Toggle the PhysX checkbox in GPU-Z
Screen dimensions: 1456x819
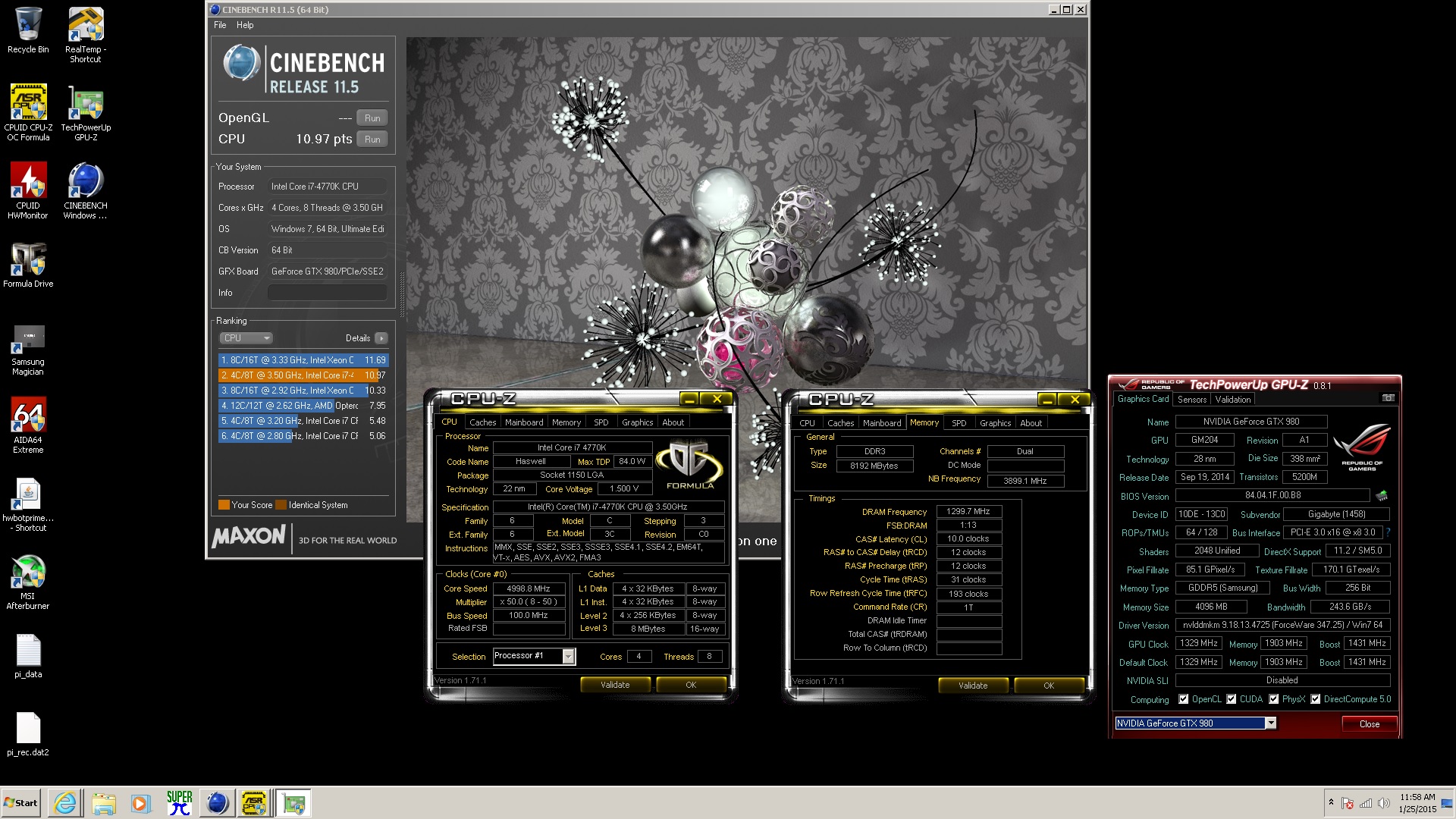pyautogui.click(x=1273, y=699)
